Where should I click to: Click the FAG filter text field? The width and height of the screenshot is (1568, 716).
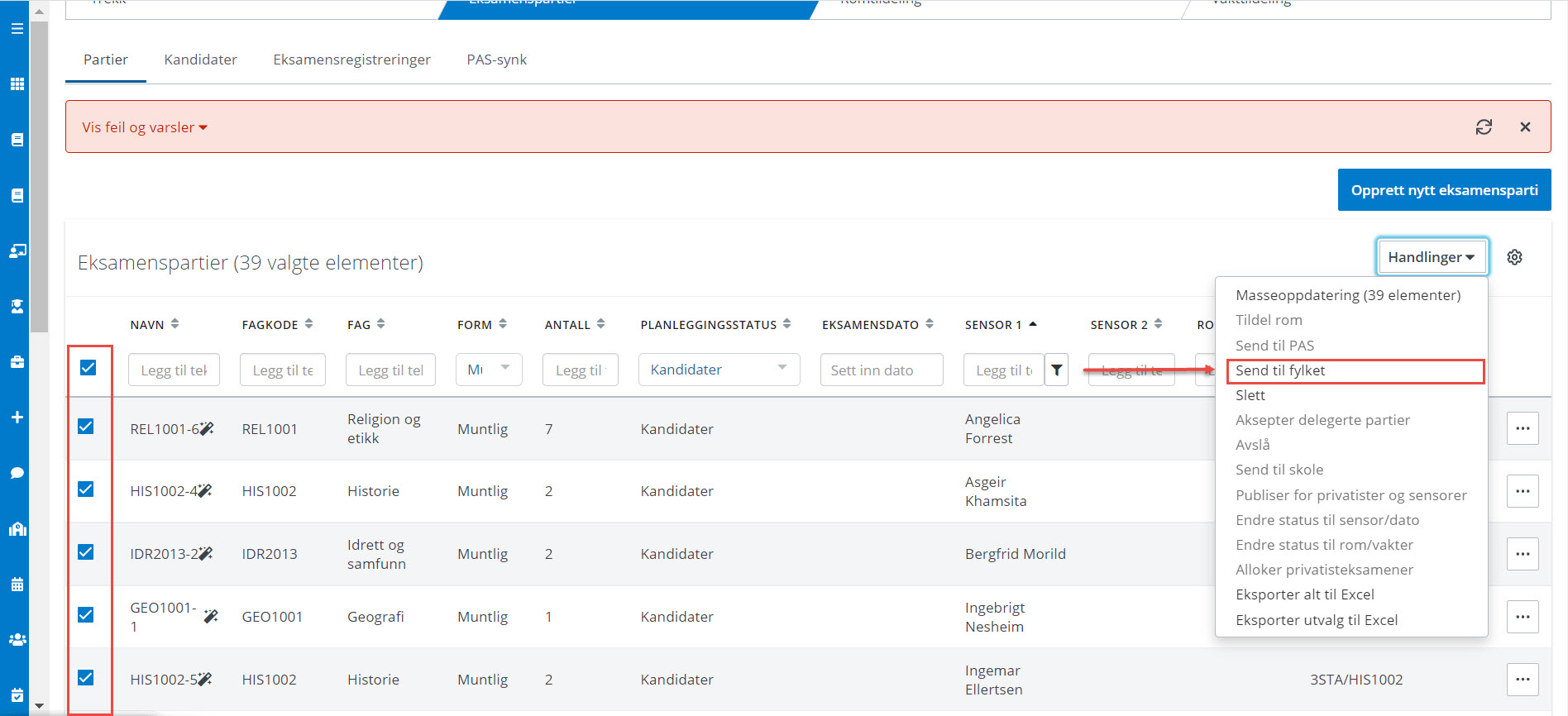[x=390, y=370]
